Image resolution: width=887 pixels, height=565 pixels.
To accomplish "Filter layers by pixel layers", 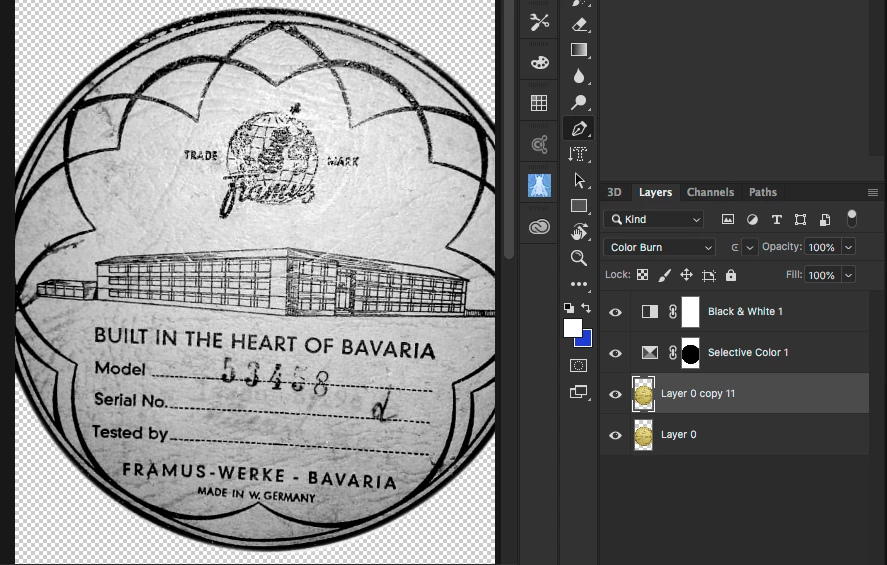I will (728, 219).
